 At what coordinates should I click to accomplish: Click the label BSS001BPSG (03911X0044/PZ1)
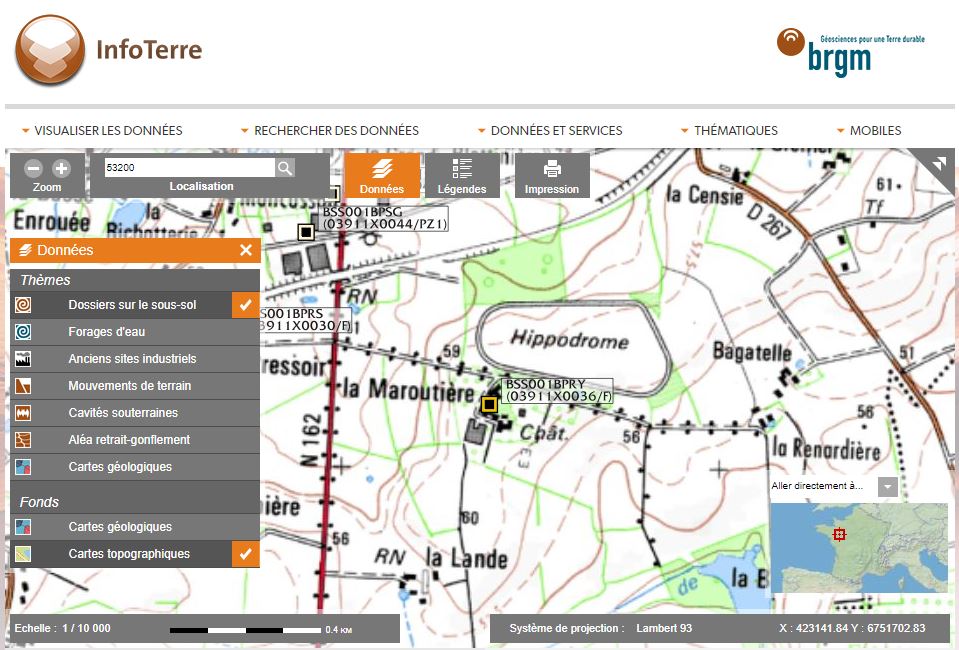click(385, 218)
